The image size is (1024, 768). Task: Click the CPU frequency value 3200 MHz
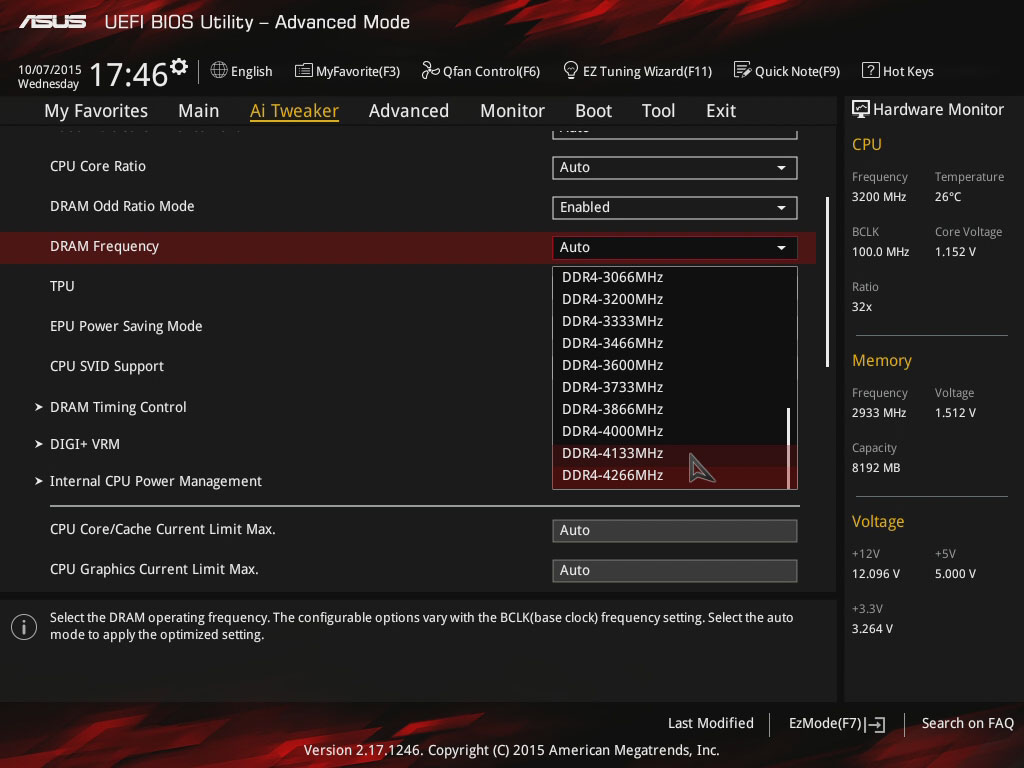[879, 197]
